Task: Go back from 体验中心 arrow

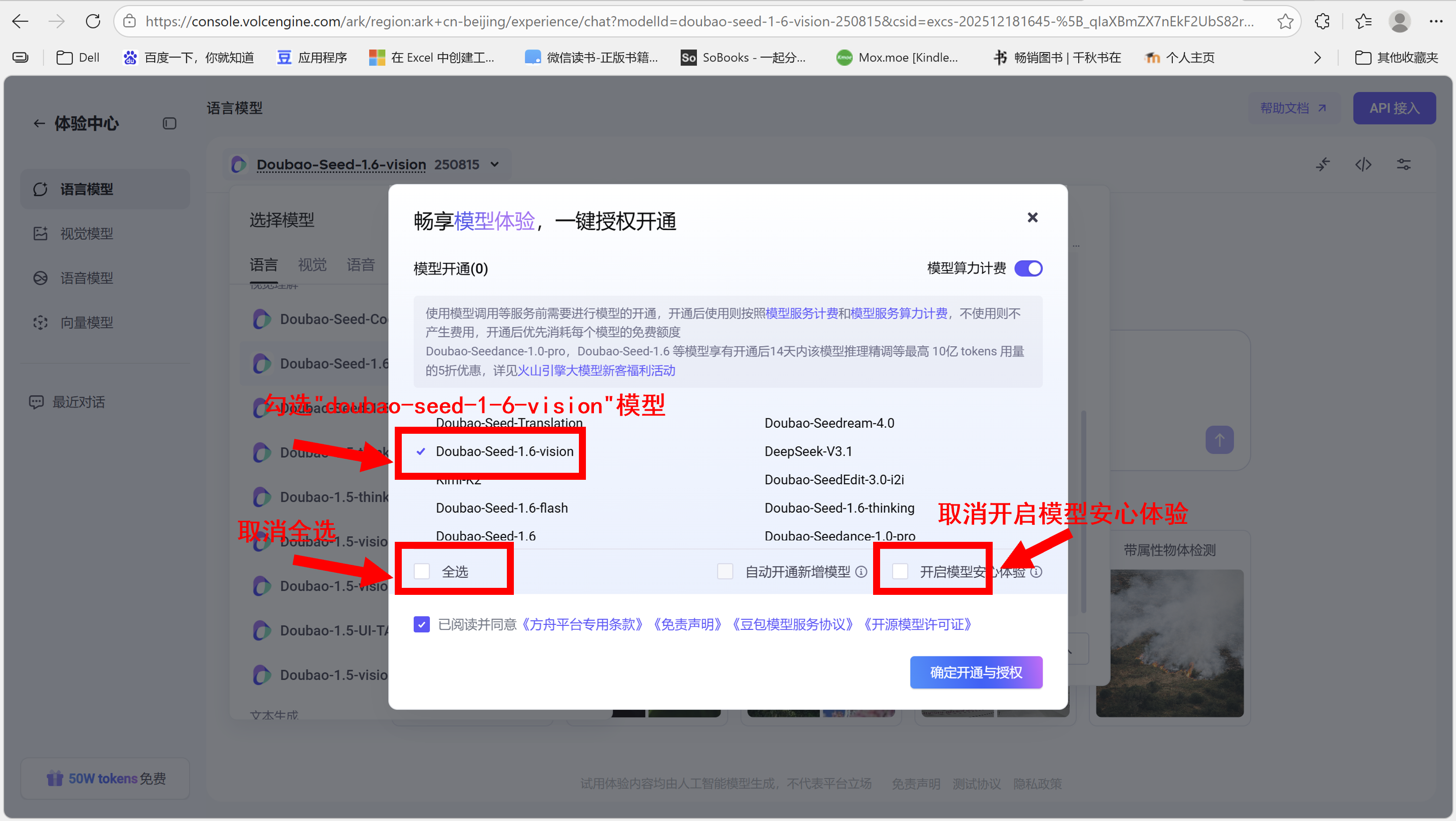Action: (39, 123)
